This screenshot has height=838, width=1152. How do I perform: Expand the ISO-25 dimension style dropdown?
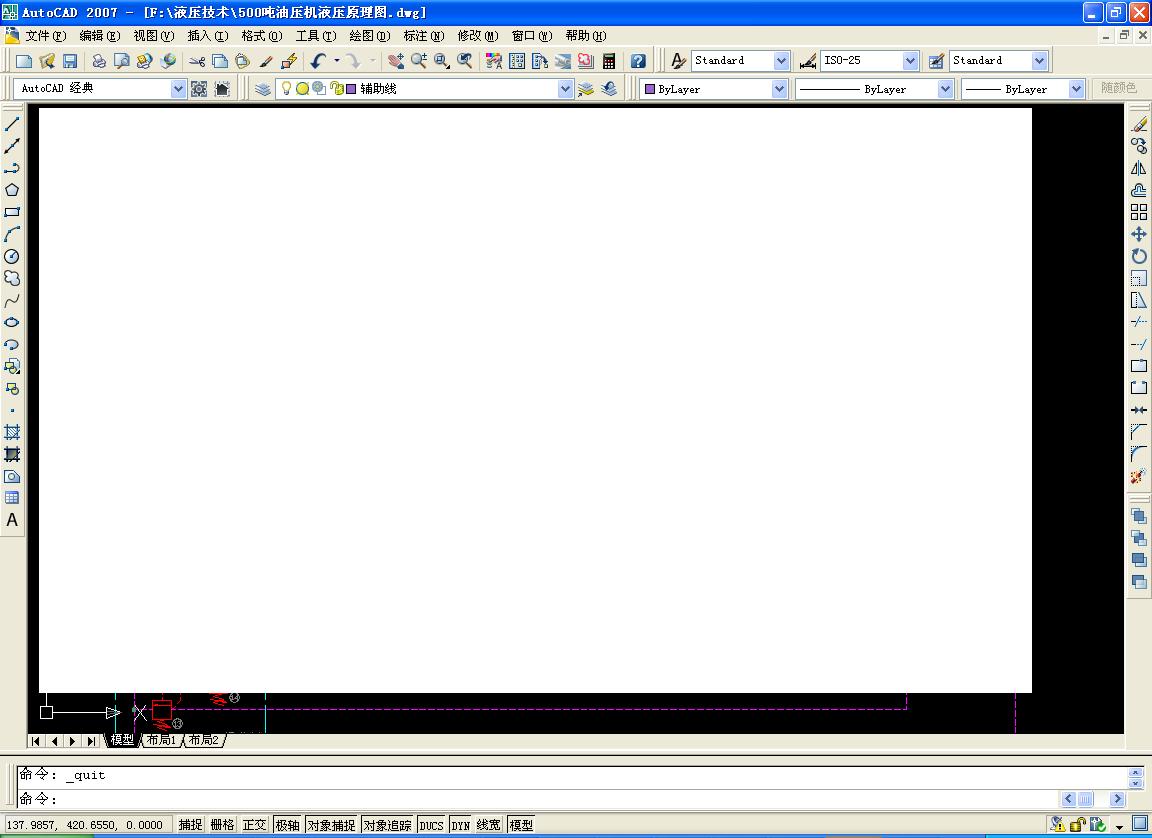[911, 61]
